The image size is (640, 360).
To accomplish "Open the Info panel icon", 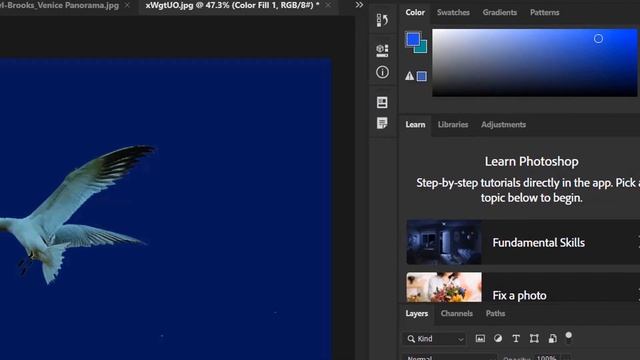I will tap(382, 72).
